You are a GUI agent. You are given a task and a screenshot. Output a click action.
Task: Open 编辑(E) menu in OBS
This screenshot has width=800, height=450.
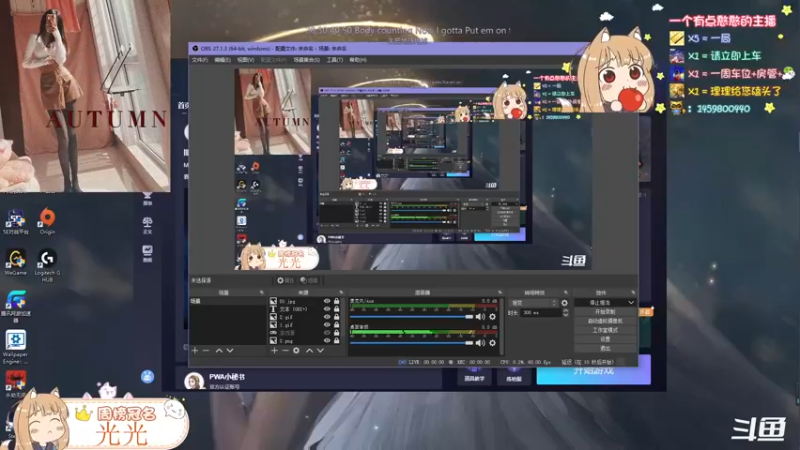click(222, 60)
